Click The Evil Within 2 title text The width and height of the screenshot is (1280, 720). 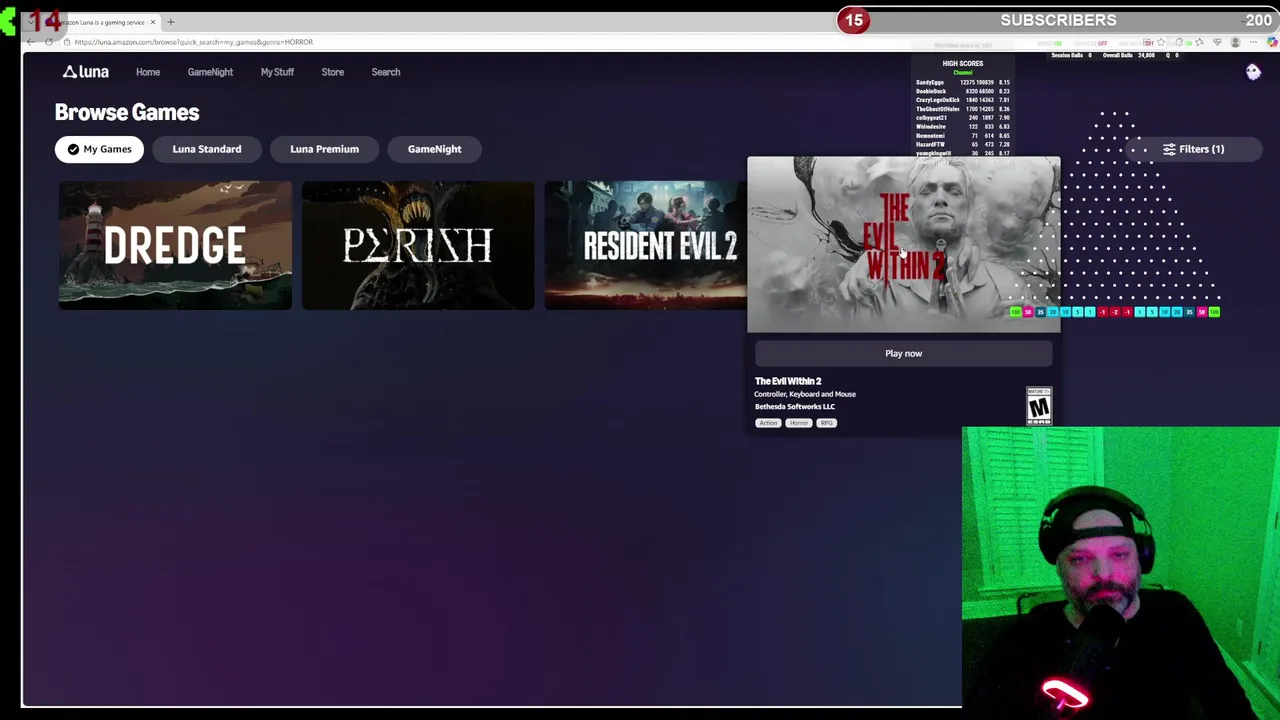pos(788,381)
